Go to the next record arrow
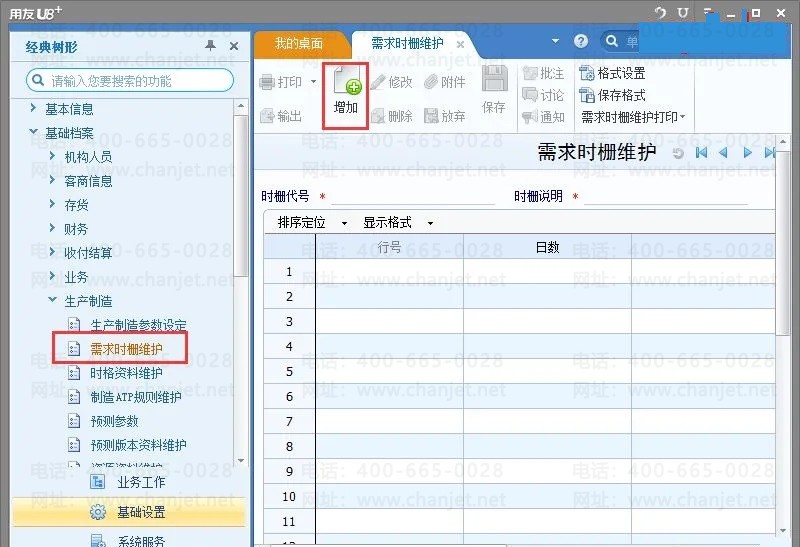 point(747,153)
